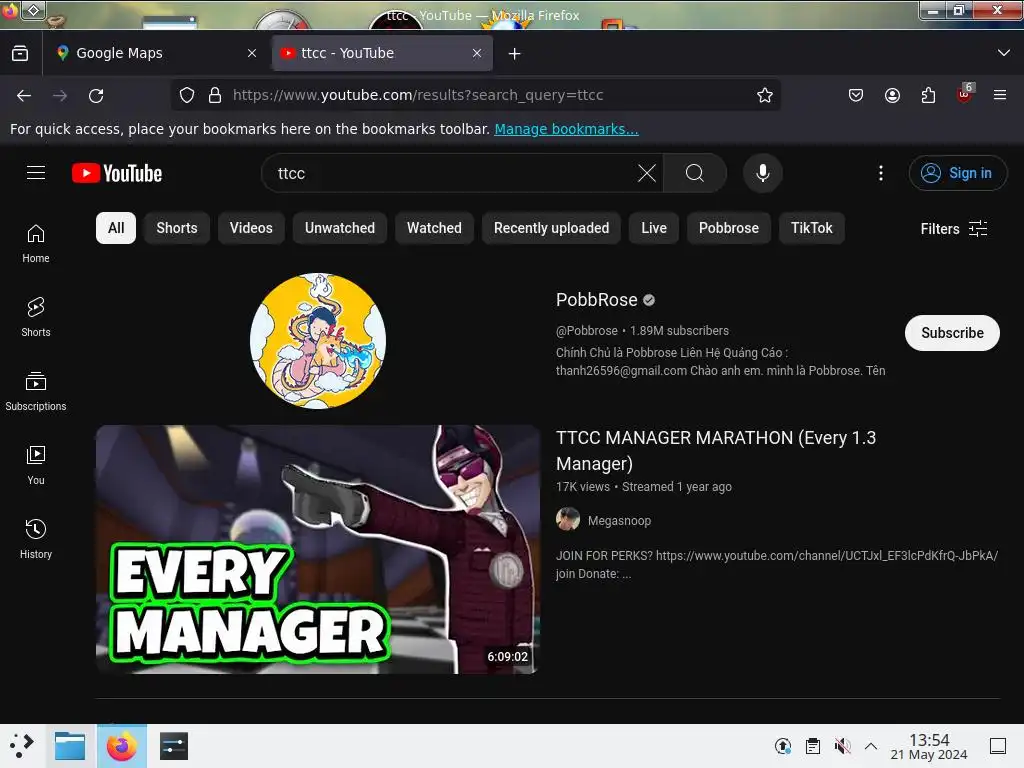Click the Megasnoop small avatar
Image resolution: width=1024 pixels, height=768 pixels.
(568, 520)
